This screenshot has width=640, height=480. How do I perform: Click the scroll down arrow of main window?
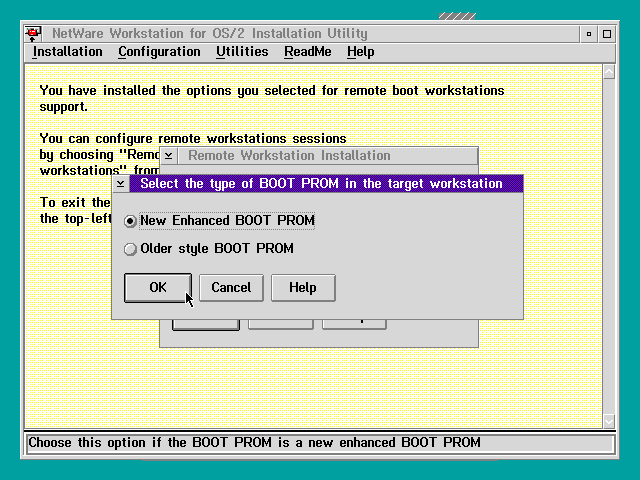point(609,420)
